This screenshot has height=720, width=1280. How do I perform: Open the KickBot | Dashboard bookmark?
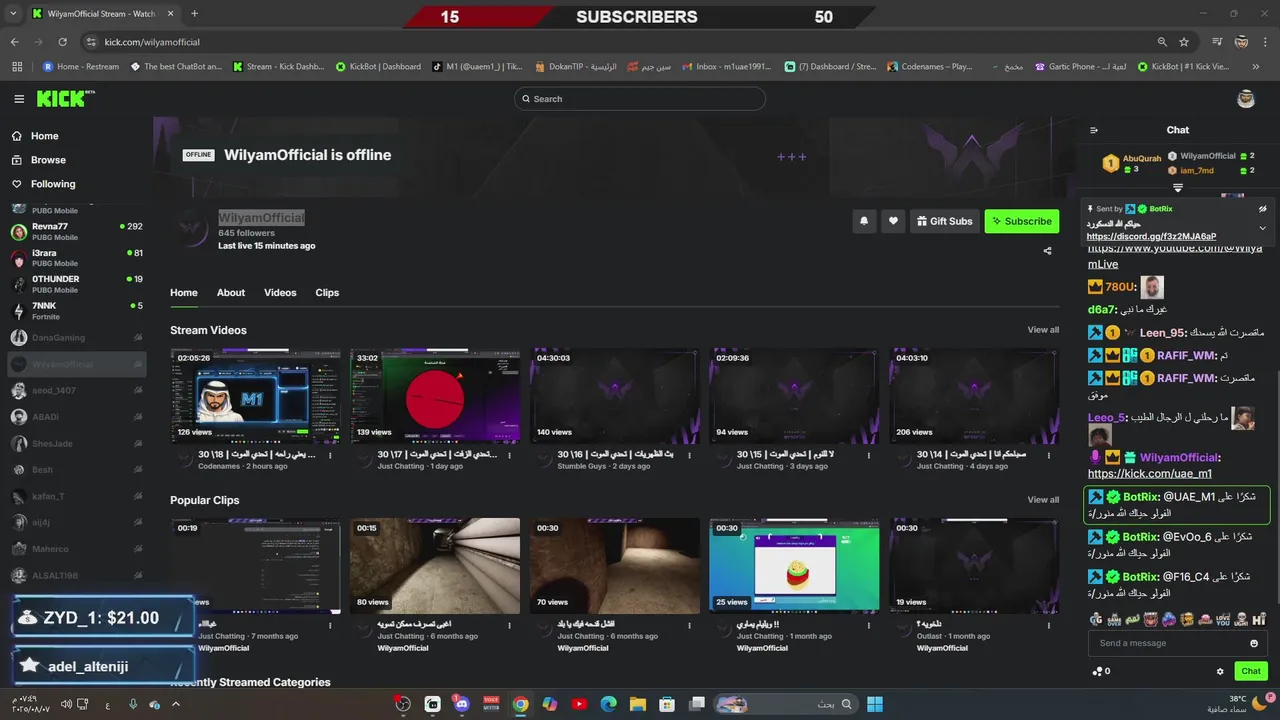point(378,67)
